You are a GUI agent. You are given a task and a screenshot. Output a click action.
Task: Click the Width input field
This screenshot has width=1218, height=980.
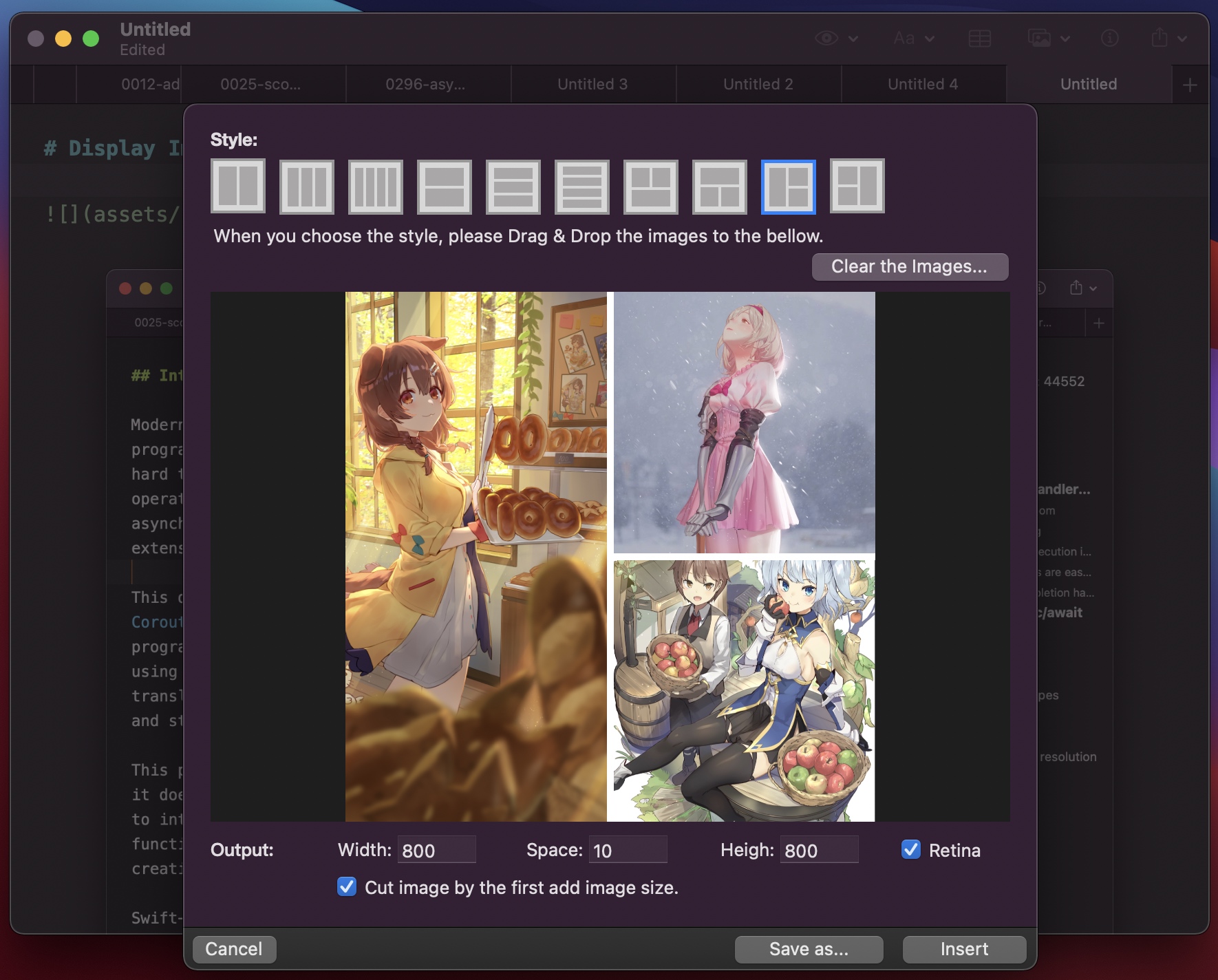coord(437,850)
